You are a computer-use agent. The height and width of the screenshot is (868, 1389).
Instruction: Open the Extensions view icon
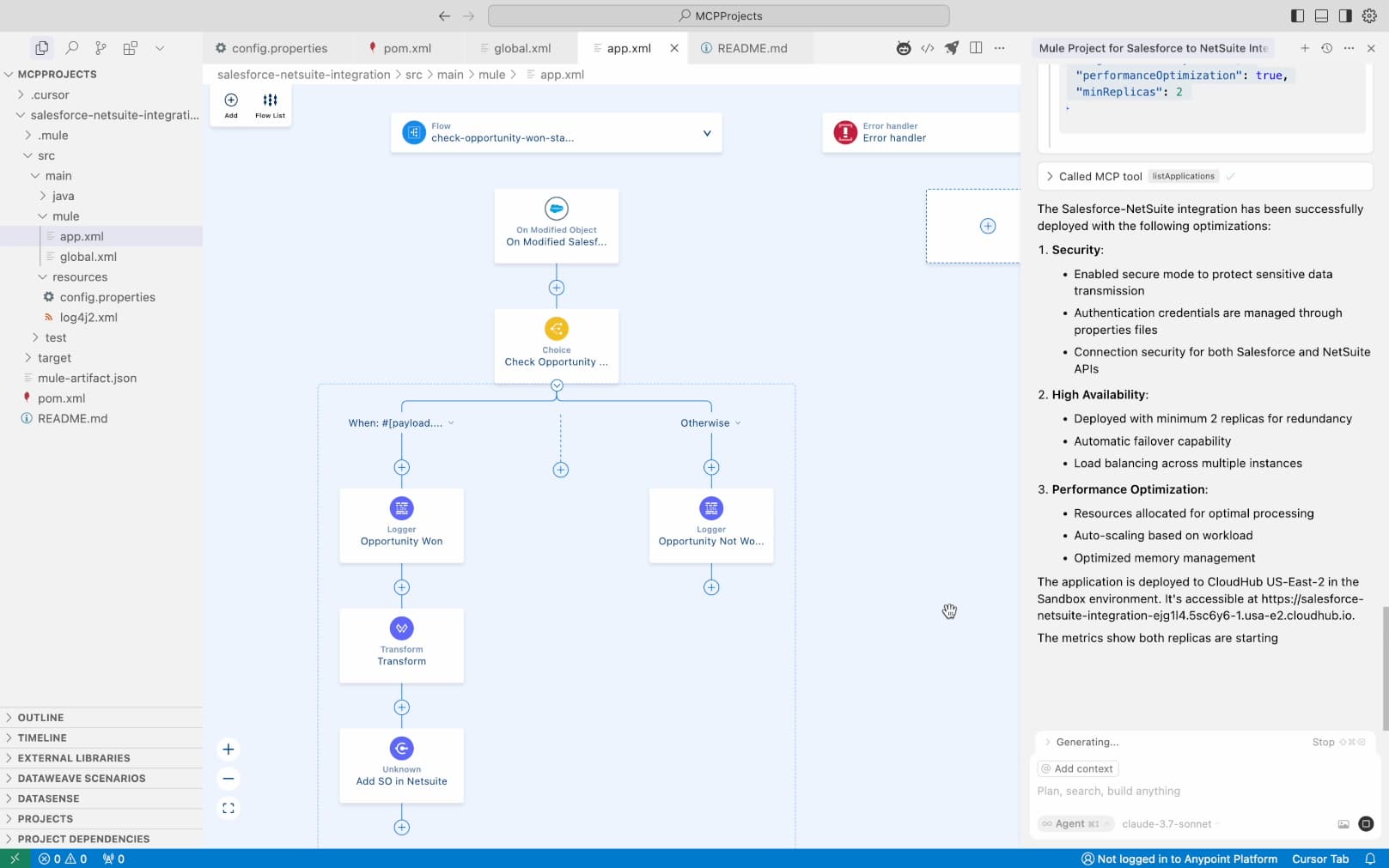click(130, 48)
